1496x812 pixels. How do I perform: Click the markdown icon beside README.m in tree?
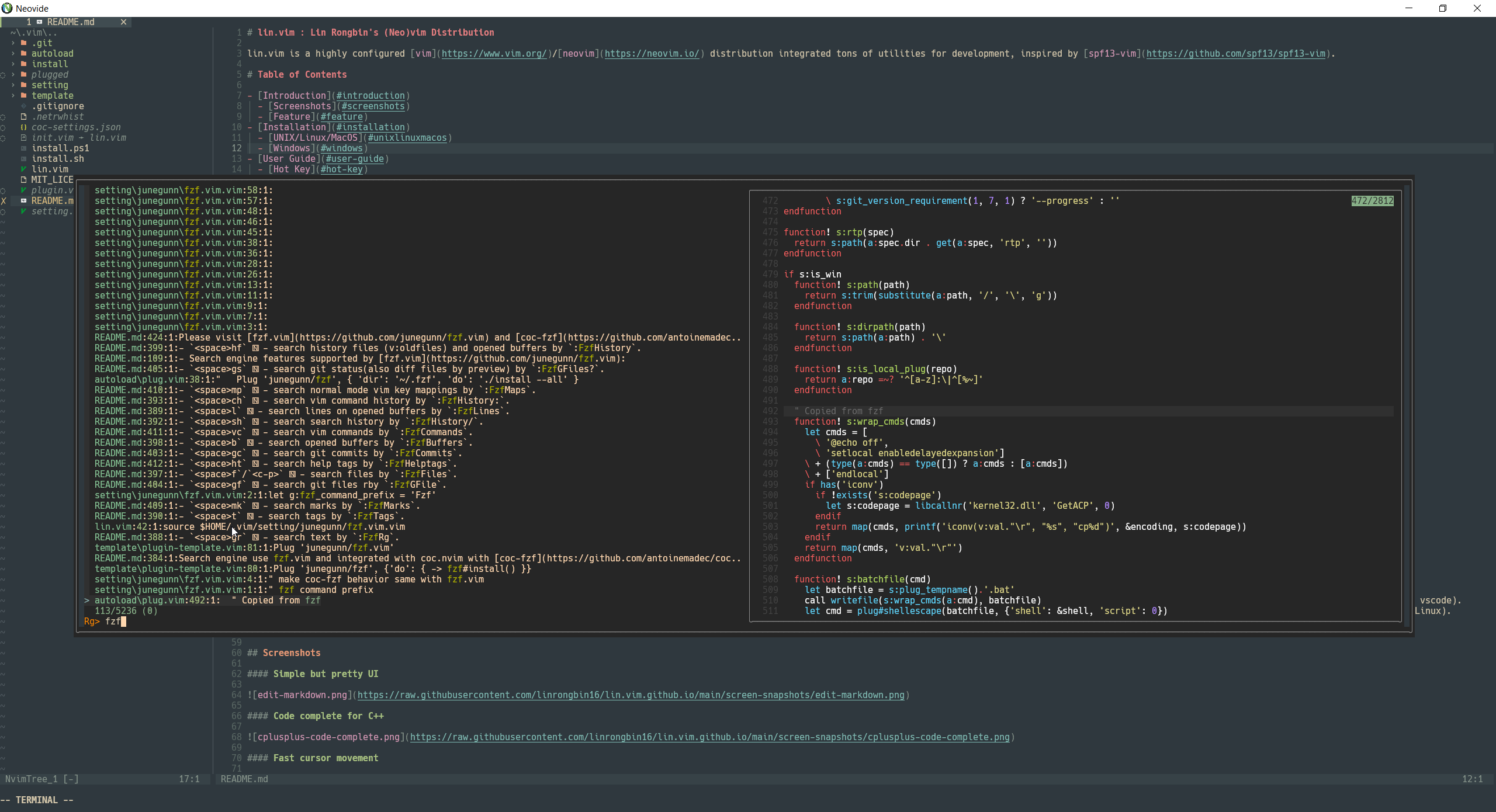(23, 201)
